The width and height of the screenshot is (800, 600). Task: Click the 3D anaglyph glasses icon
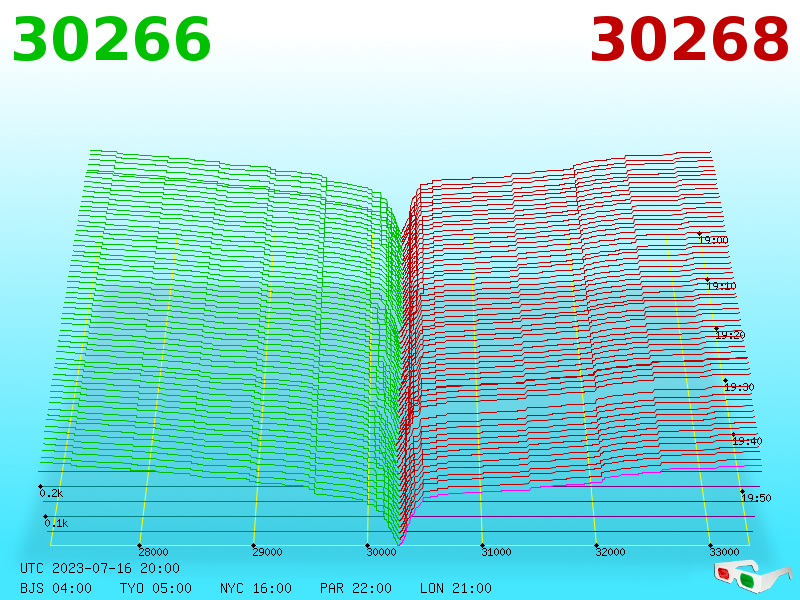752,576
